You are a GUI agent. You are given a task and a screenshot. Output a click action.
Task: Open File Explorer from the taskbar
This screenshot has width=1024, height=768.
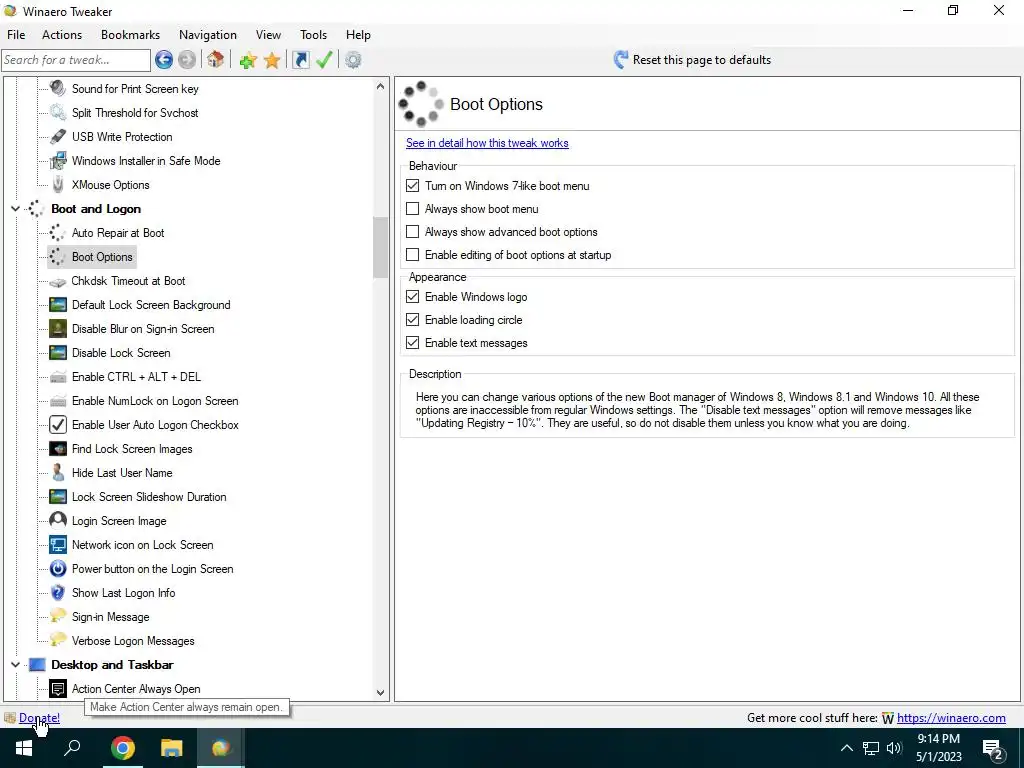tap(172, 748)
